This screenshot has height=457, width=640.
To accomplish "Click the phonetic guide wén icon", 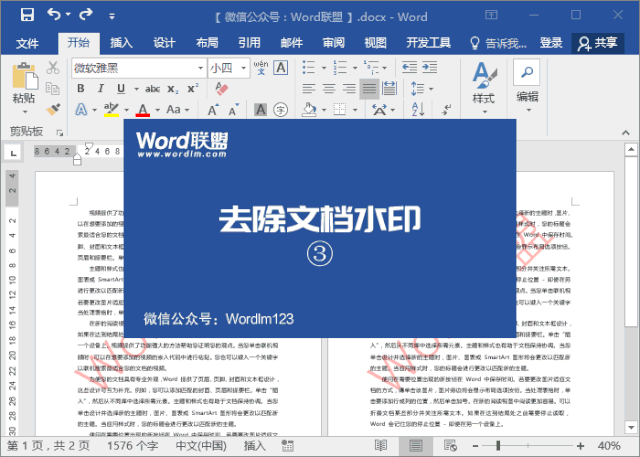I will click(x=261, y=67).
